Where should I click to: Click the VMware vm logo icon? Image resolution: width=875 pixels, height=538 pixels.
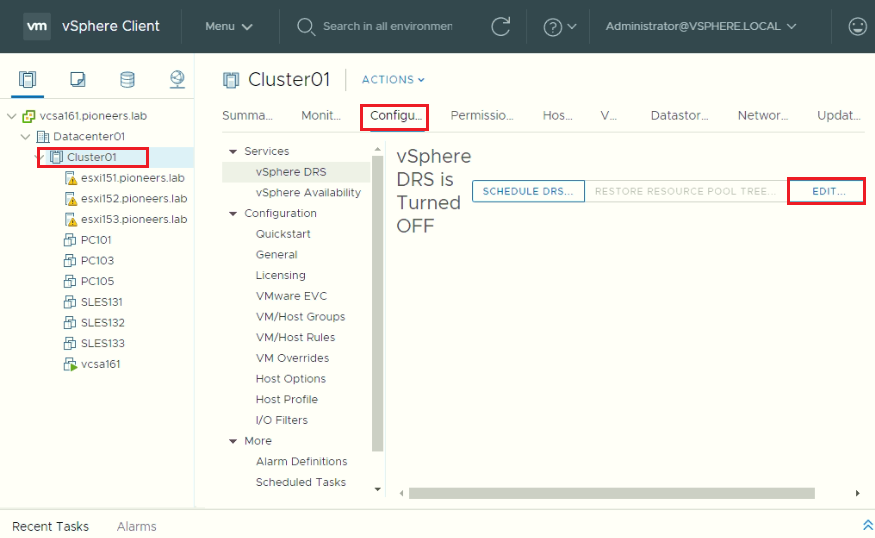[x=37, y=26]
